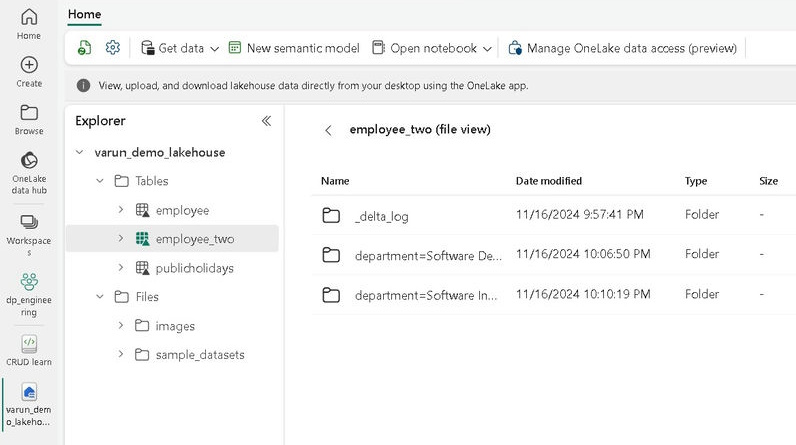Select the Home tab
This screenshot has height=445, width=796.
pyautogui.click(x=85, y=15)
